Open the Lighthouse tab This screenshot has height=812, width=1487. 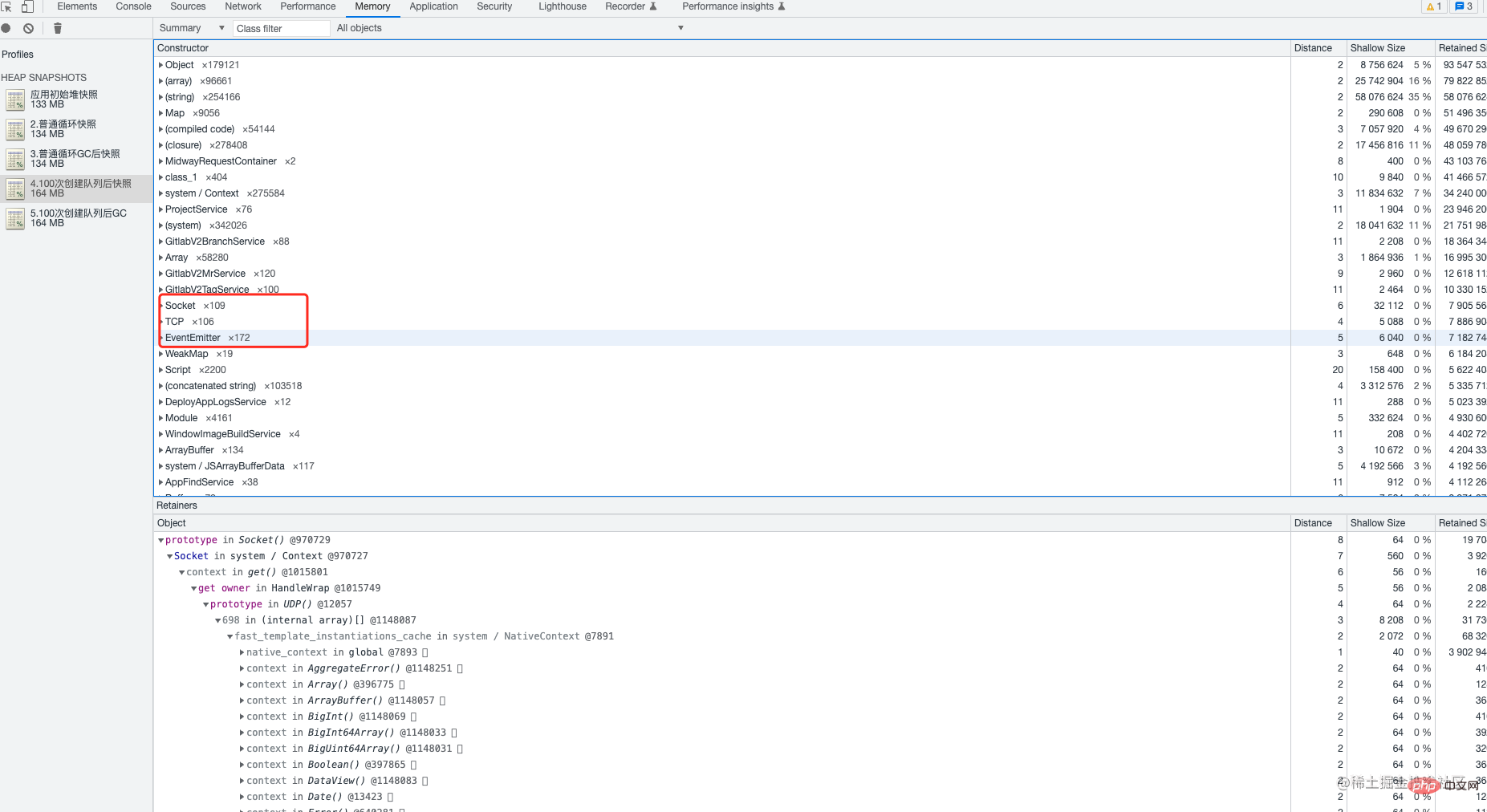coord(562,6)
